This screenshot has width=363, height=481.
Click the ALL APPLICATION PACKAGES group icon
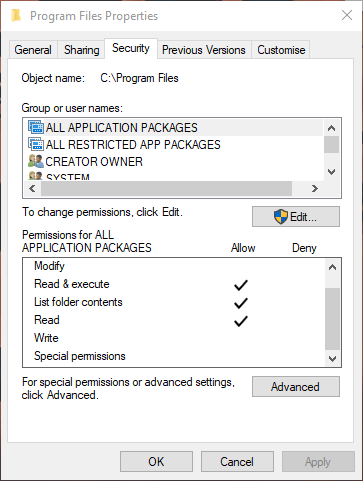(x=36, y=127)
